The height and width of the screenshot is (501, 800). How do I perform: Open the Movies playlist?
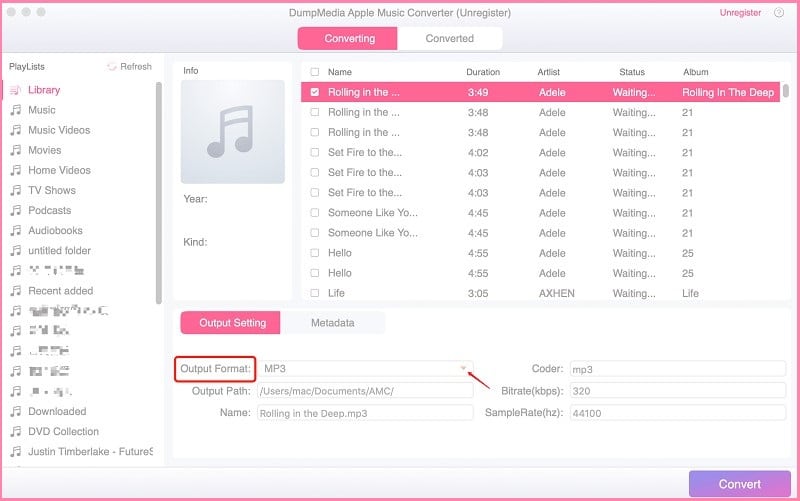[x=44, y=150]
